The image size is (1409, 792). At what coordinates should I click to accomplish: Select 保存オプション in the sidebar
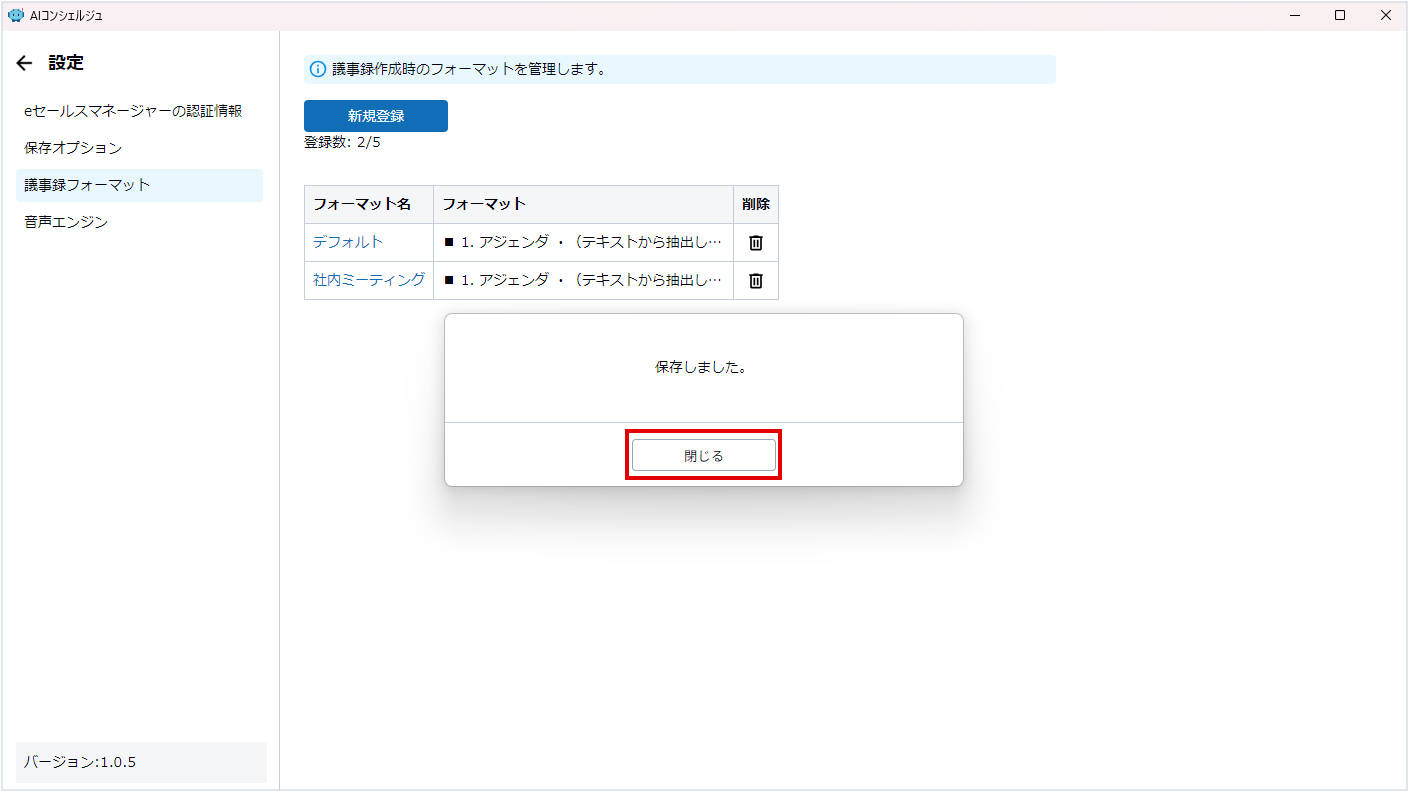tap(73, 148)
